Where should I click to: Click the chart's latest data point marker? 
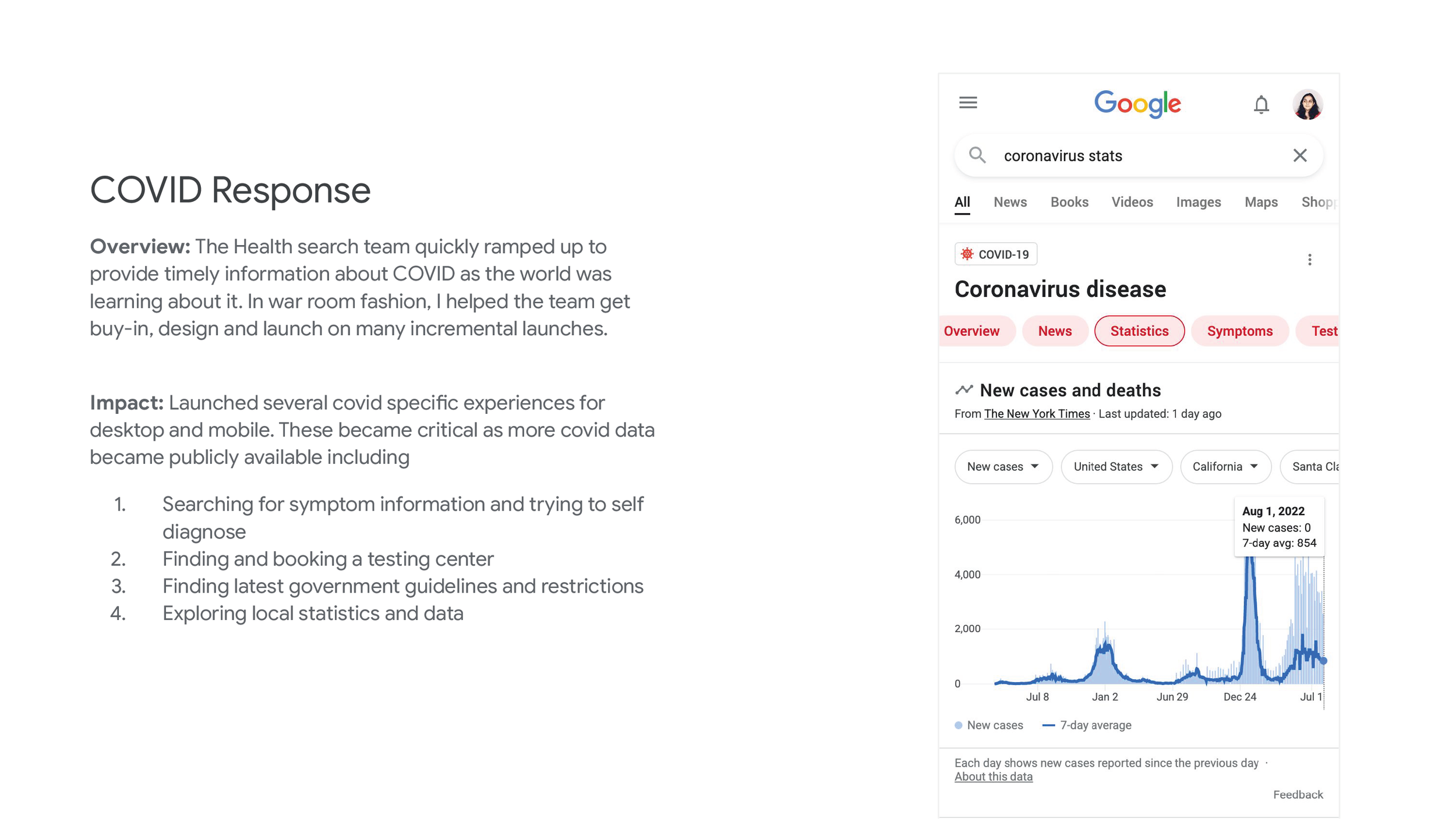pos(1323,661)
